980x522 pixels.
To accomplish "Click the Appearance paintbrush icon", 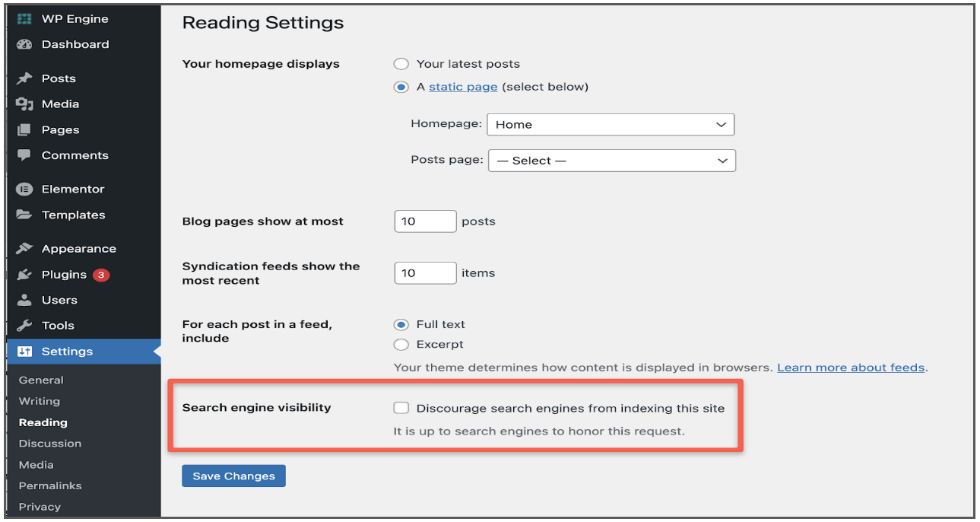I will 24,249.
